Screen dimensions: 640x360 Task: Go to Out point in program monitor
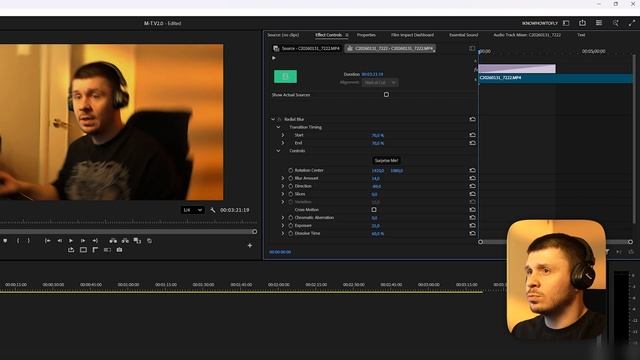[95, 241]
